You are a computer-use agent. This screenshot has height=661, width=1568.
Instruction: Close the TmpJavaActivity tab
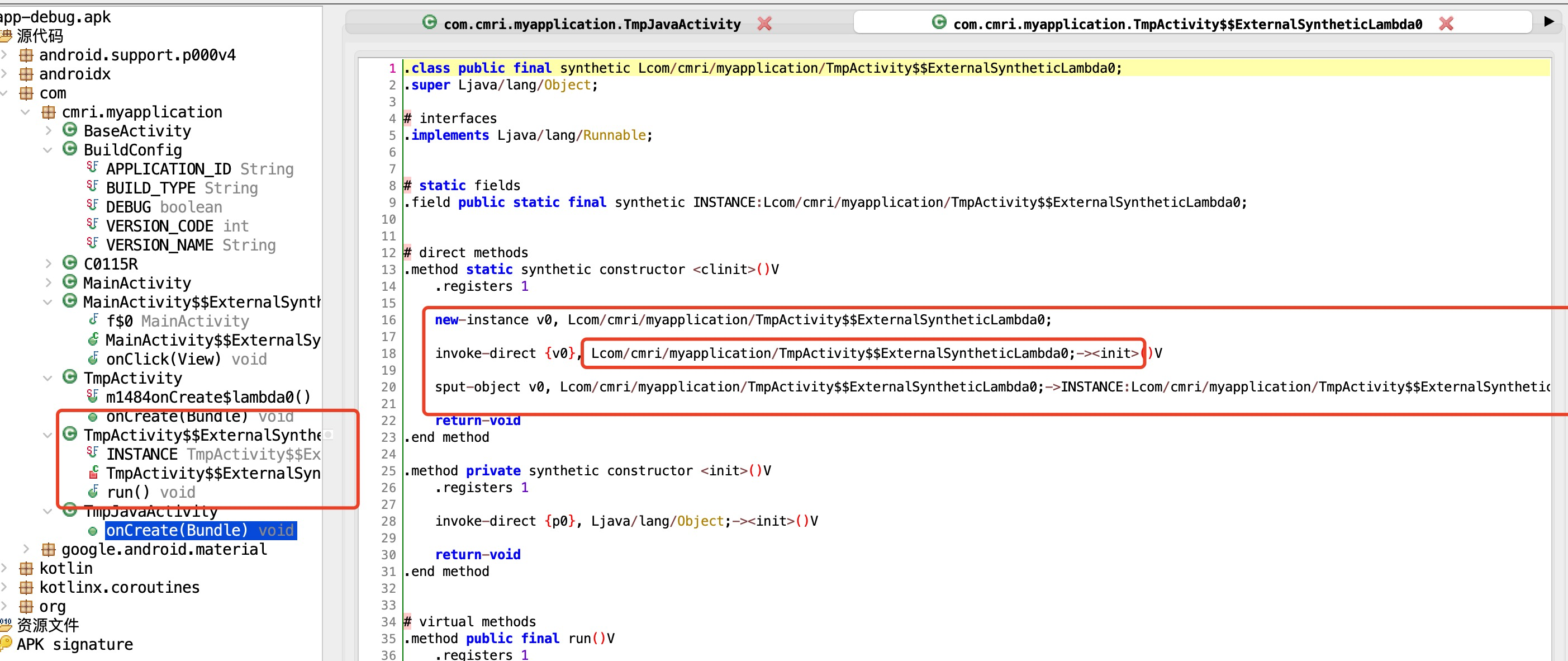(x=764, y=23)
